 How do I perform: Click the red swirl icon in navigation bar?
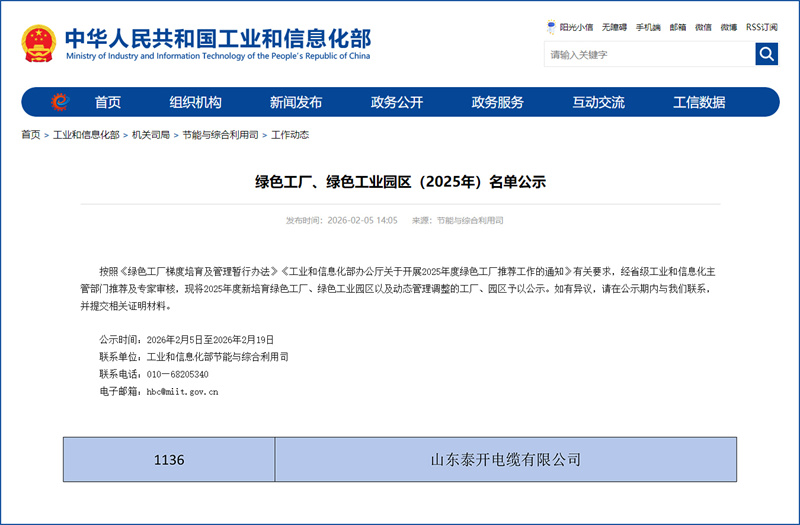60,102
